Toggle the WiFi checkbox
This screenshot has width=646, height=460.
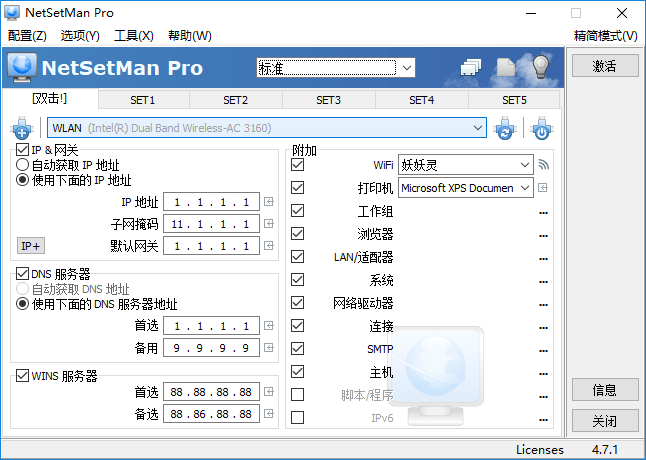[x=297, y=165]
